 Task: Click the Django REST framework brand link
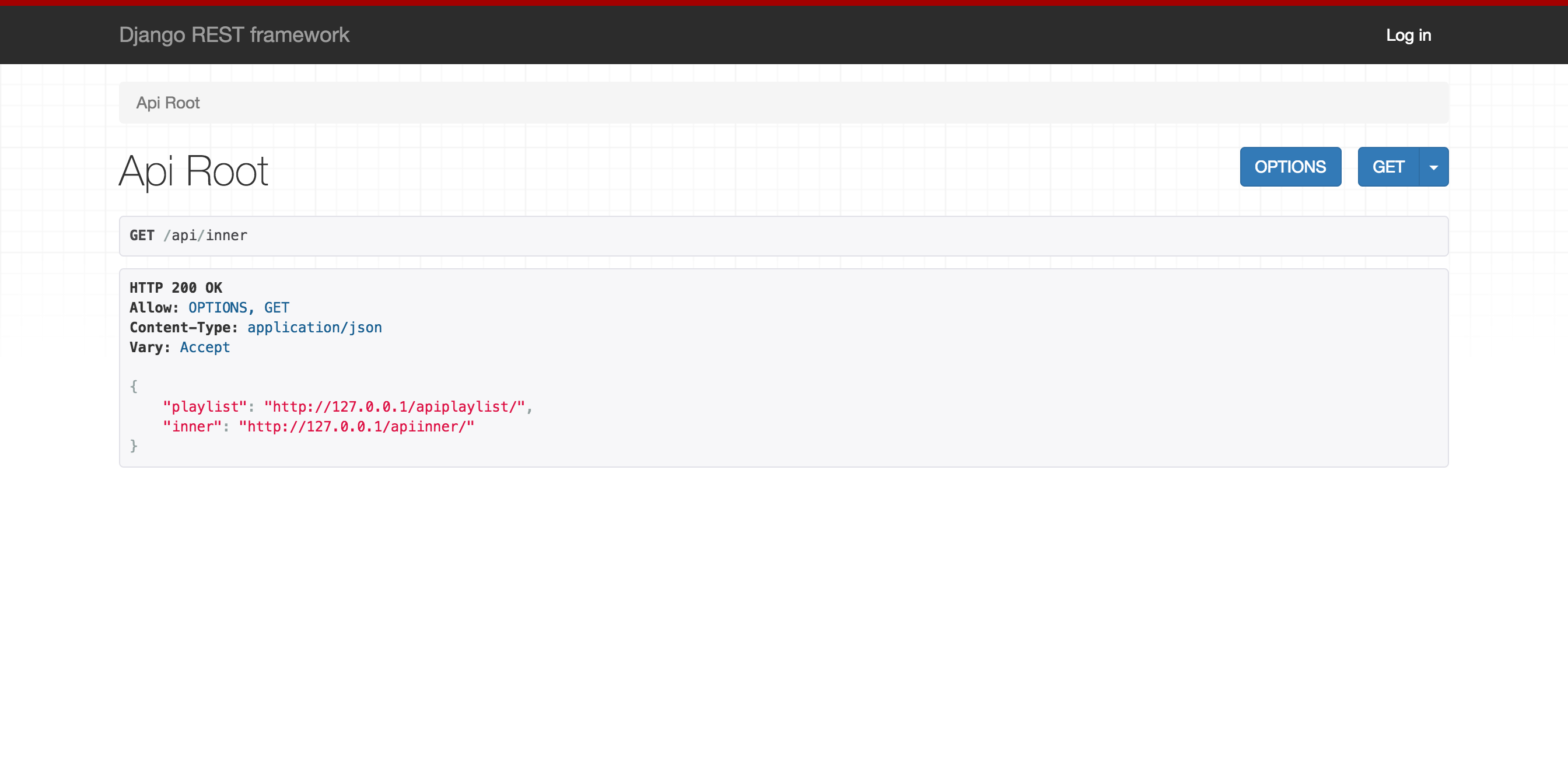pyautogui.click(x=234, y=34)
